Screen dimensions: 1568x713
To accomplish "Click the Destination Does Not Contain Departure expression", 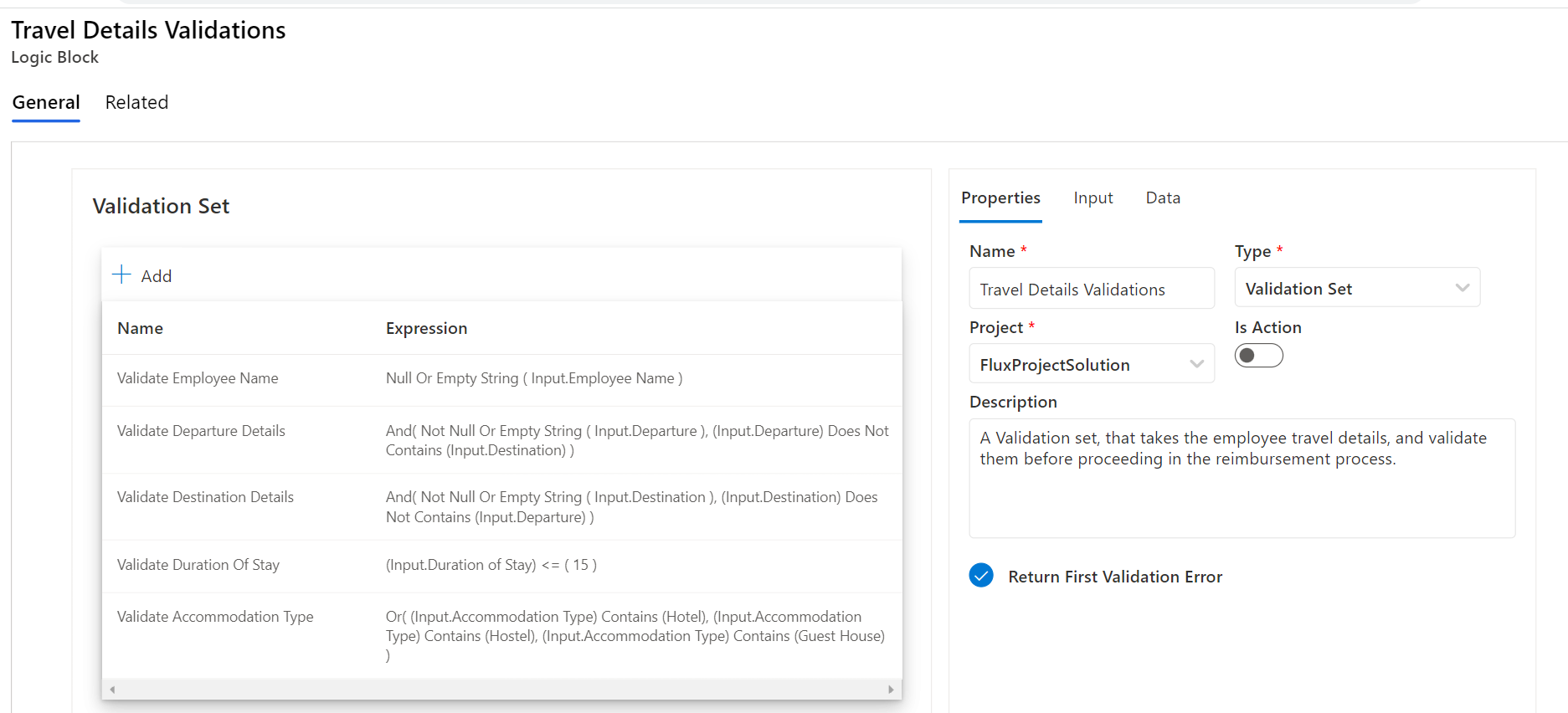I will (x=632, y=507).
